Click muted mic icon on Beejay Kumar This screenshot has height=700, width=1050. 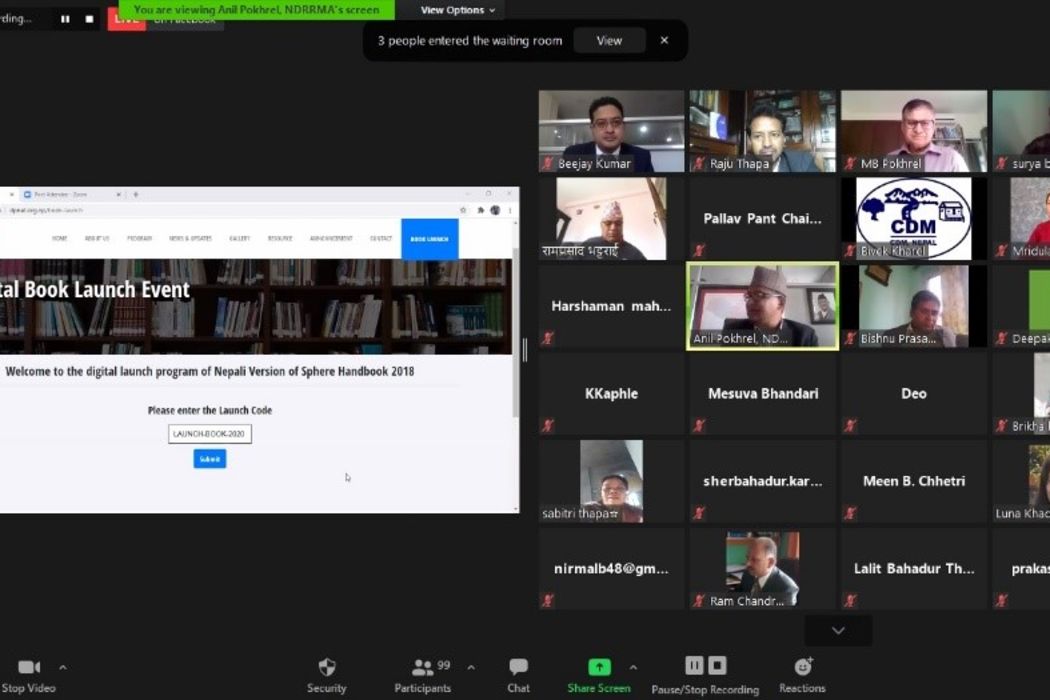[548, 163]
